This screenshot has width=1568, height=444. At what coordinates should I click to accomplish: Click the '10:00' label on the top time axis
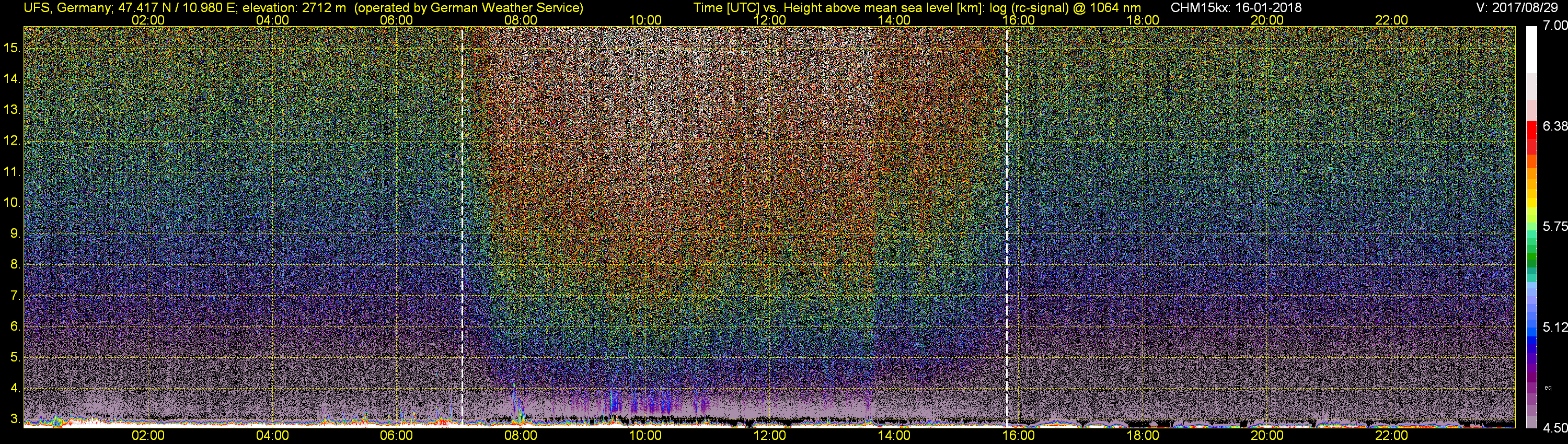(645, 20)
